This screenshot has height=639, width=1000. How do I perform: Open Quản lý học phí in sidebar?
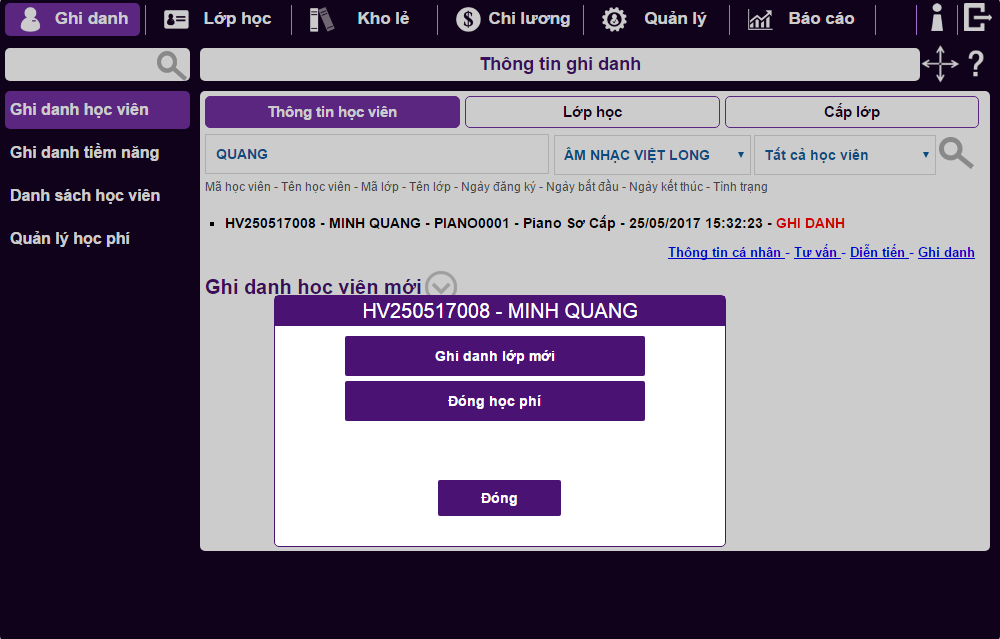[70, 238]
